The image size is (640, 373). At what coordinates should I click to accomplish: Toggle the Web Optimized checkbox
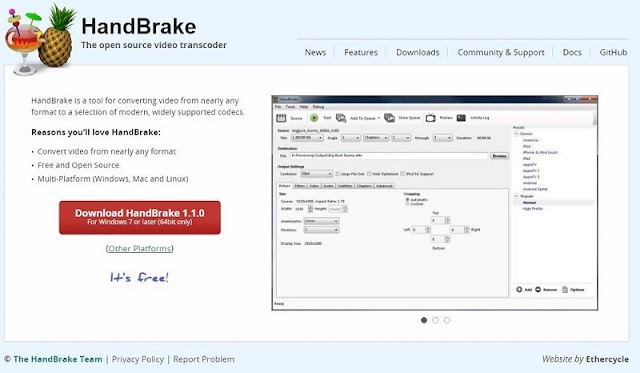coord(369,174)
